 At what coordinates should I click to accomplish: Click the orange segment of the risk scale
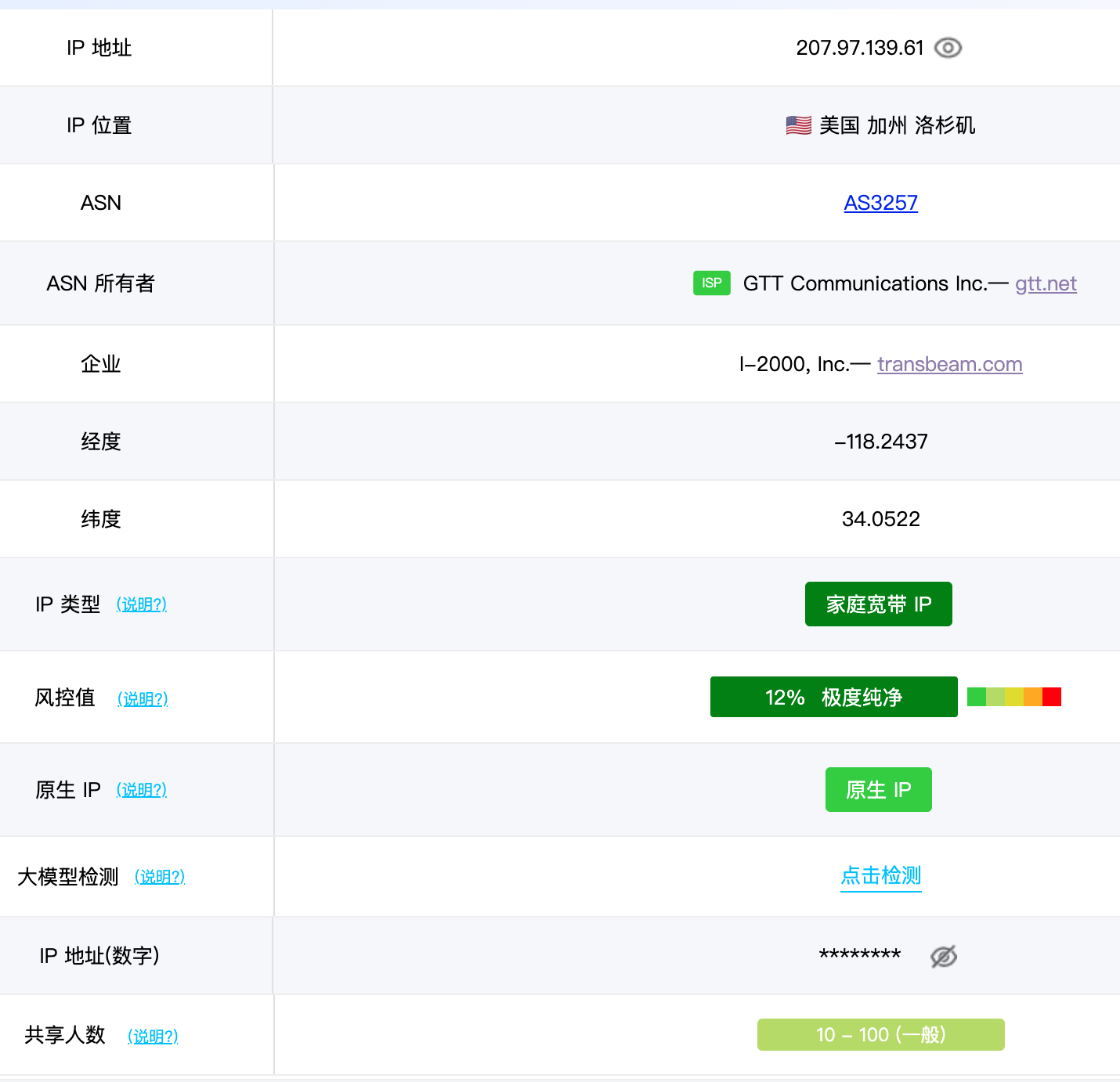click(1033, 697)
